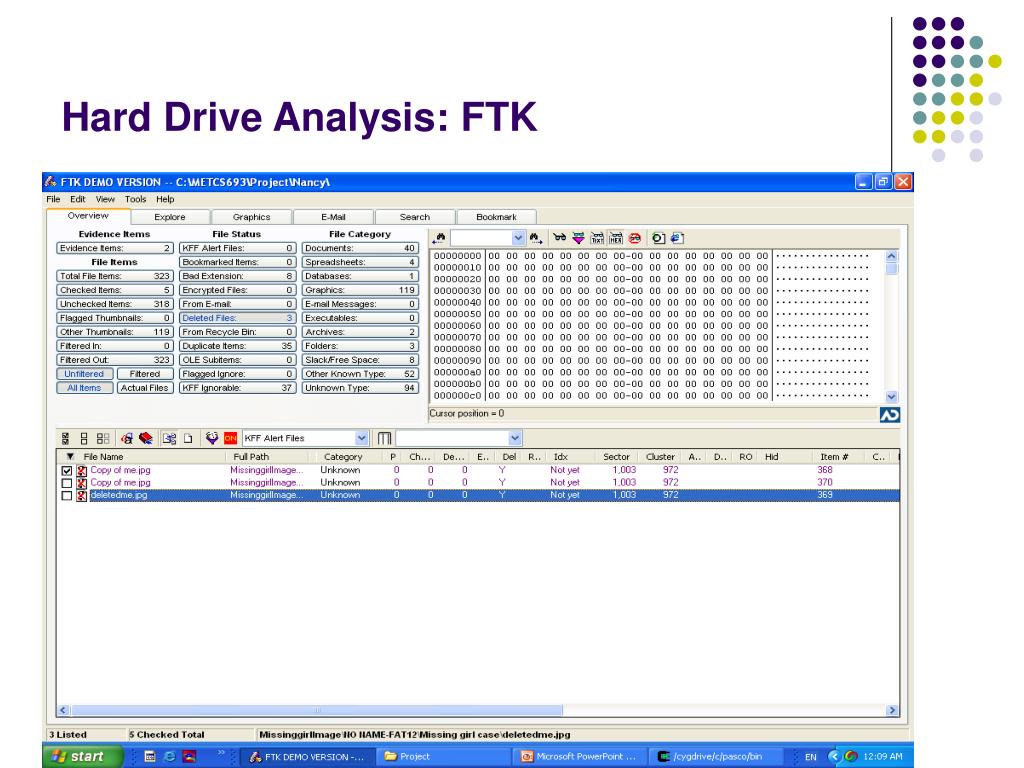Screen dimensions: 1024x768
Task: Click the Slack/Free Space button
Action: (360, 360)
